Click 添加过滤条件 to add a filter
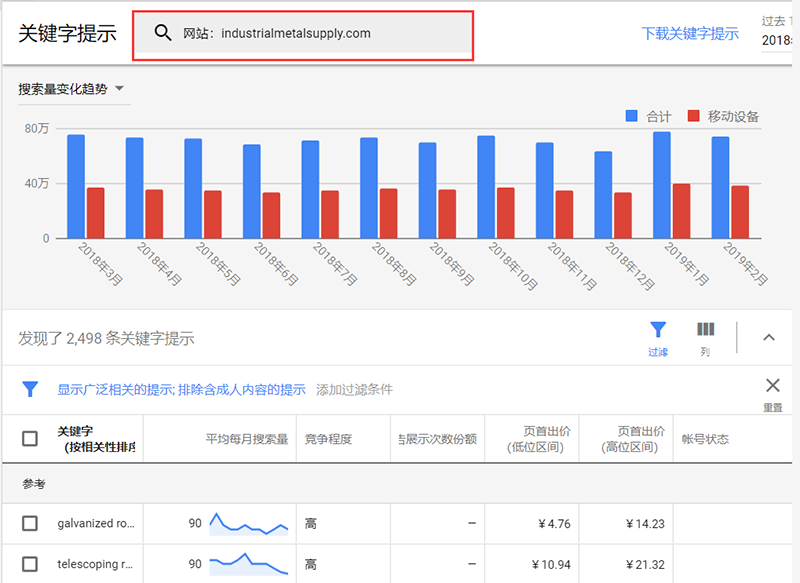The width and height of the screenshot is (800, 583). (354, 389)
